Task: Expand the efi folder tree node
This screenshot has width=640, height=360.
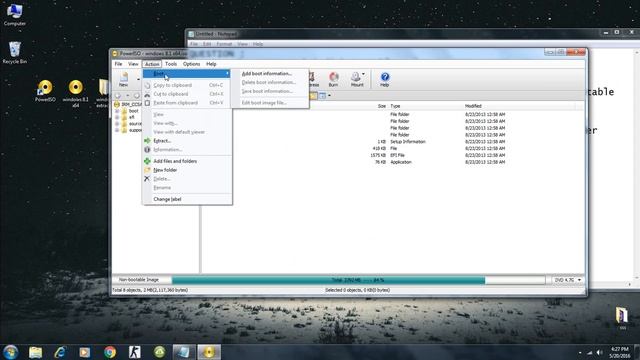Action: [x=117, y=118]
